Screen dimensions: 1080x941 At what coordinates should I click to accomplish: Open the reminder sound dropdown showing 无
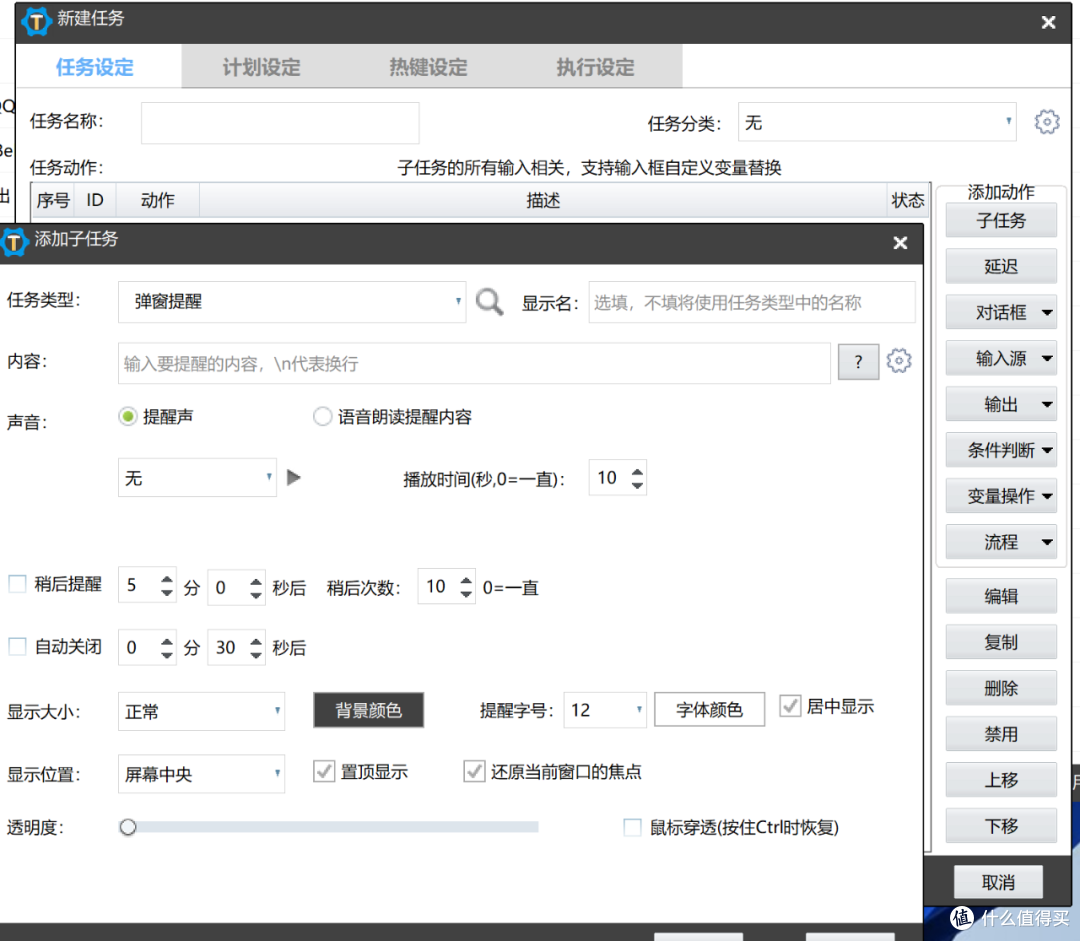click(x=197, y=477)
